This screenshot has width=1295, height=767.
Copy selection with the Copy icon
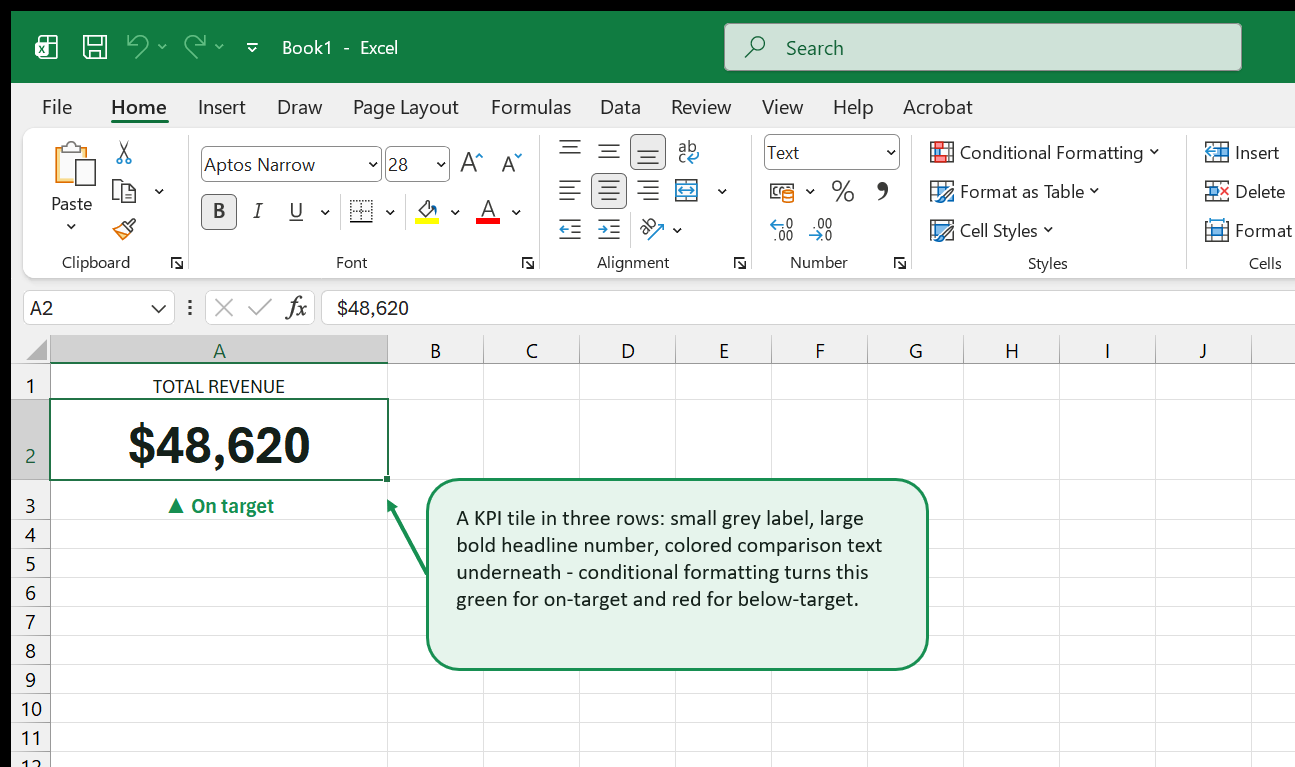124,191
